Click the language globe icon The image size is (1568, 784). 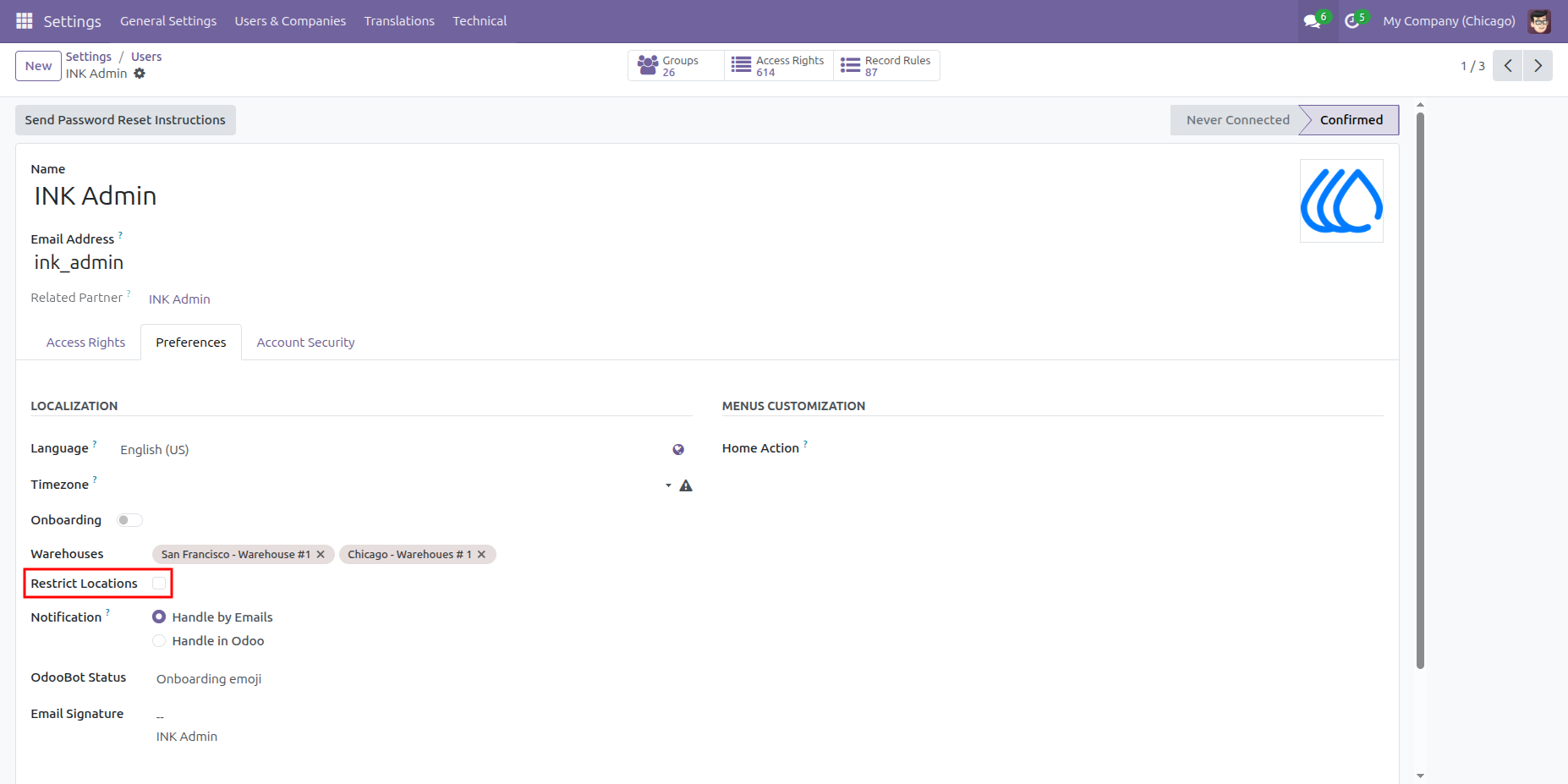coord(678,450)
